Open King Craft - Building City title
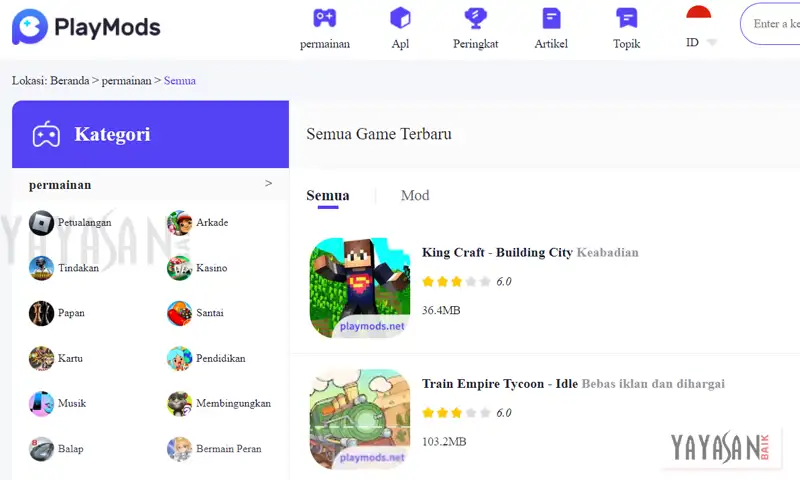 coord(497,252)
